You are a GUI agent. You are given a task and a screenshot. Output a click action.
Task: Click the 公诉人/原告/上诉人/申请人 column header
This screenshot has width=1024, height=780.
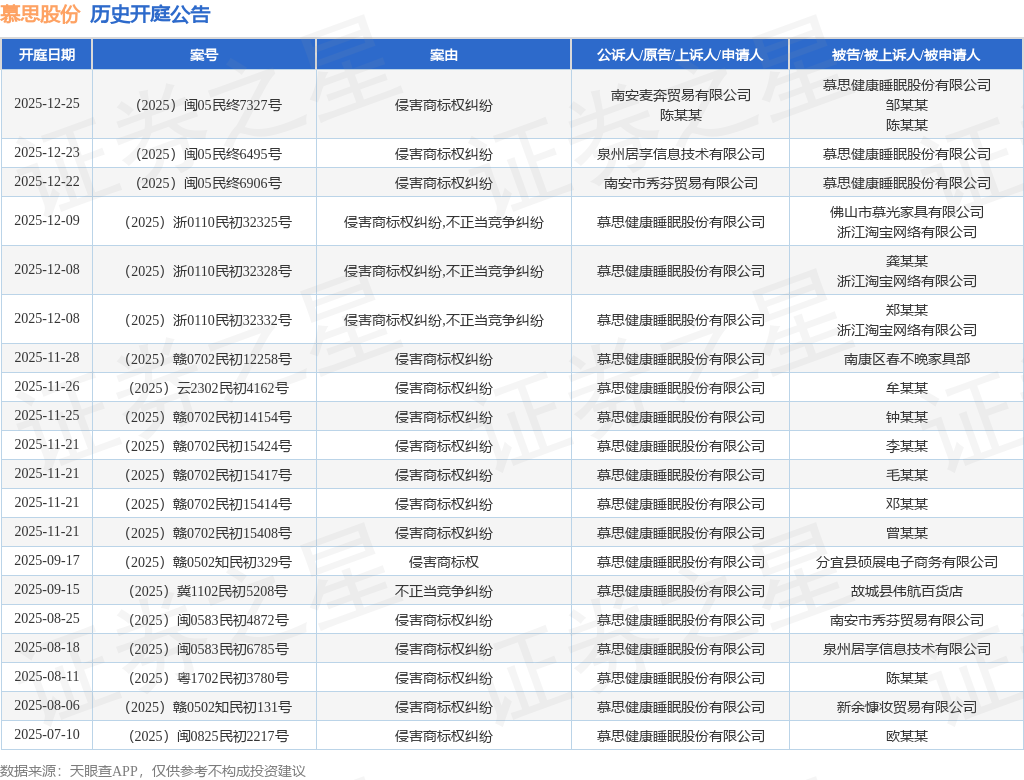click(680, 55)
